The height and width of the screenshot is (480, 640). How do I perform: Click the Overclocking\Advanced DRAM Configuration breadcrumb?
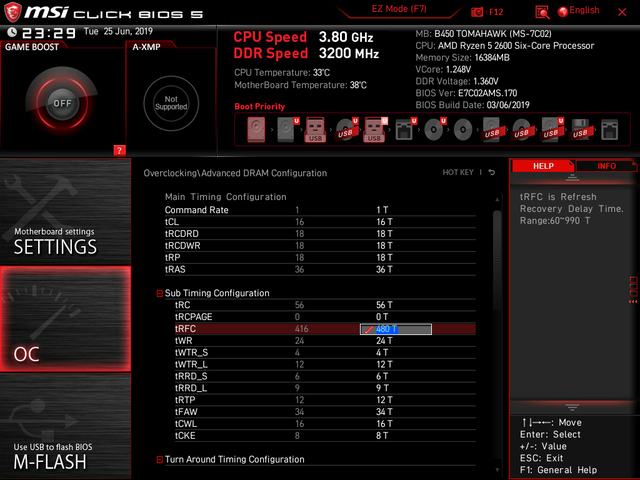point(235,173)
